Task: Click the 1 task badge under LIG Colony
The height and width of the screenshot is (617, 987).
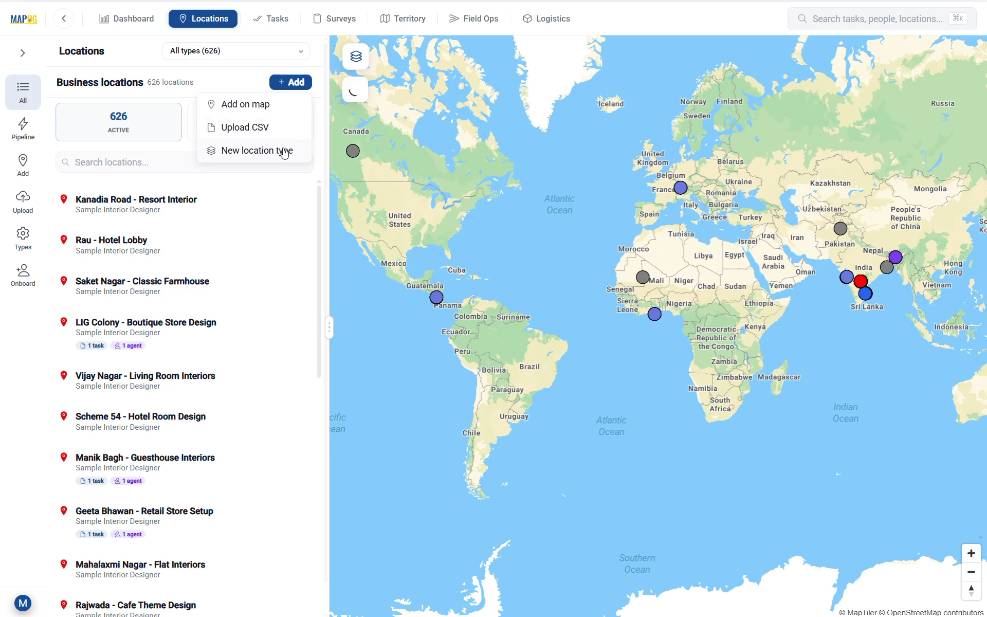Action: click(92, 346)
